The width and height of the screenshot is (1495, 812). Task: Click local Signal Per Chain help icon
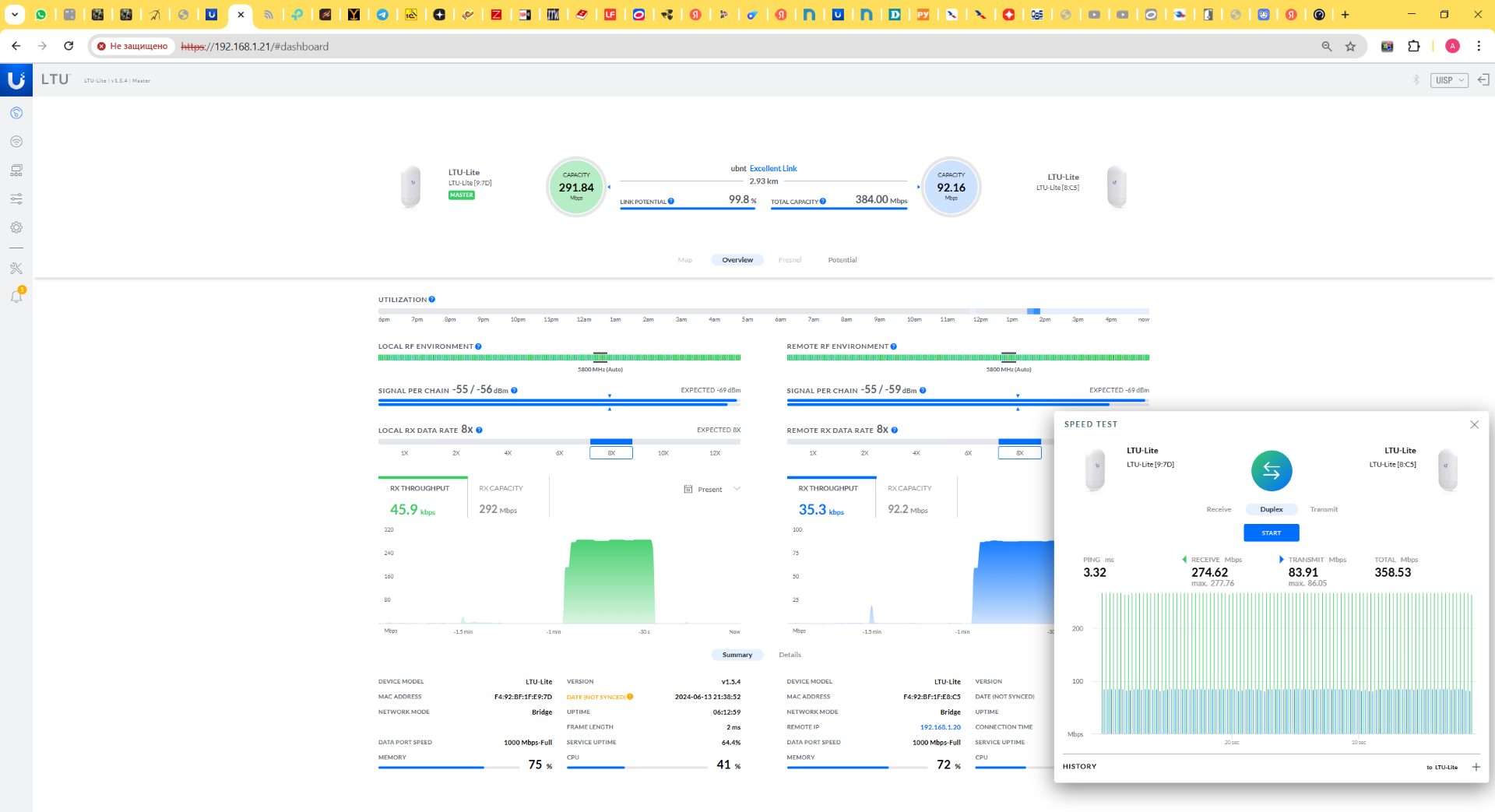point(514,391)
